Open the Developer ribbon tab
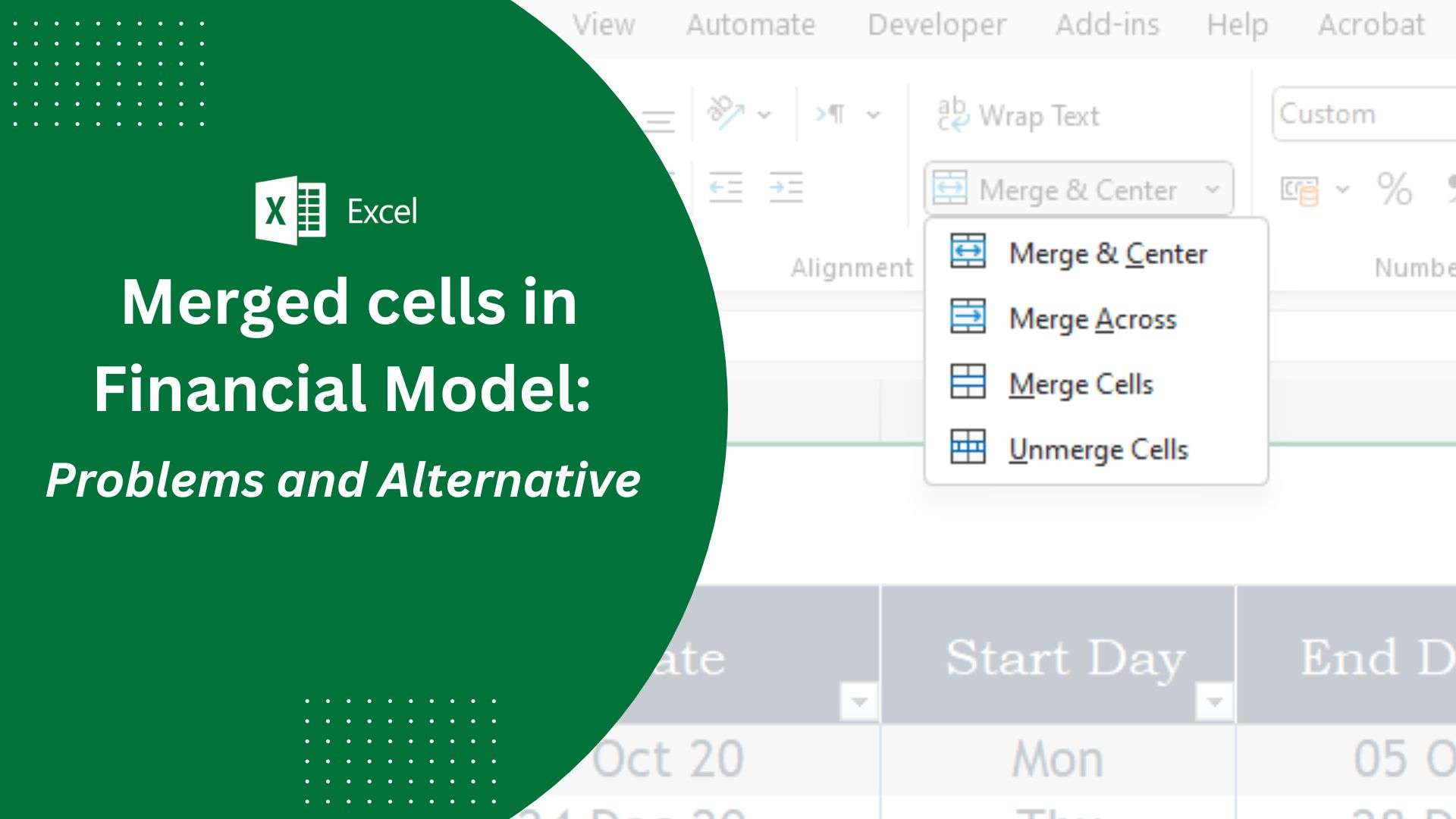1456x819 pixels. click(x=937, y=25)
